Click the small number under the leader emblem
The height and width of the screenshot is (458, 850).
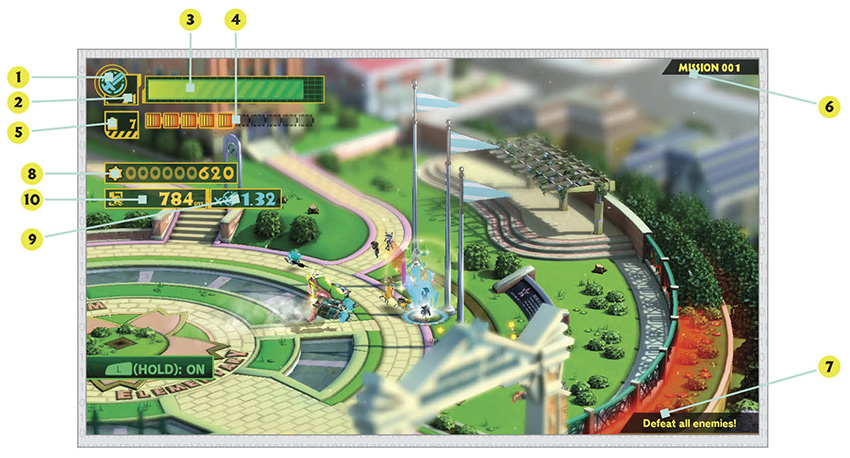(128, 99)
